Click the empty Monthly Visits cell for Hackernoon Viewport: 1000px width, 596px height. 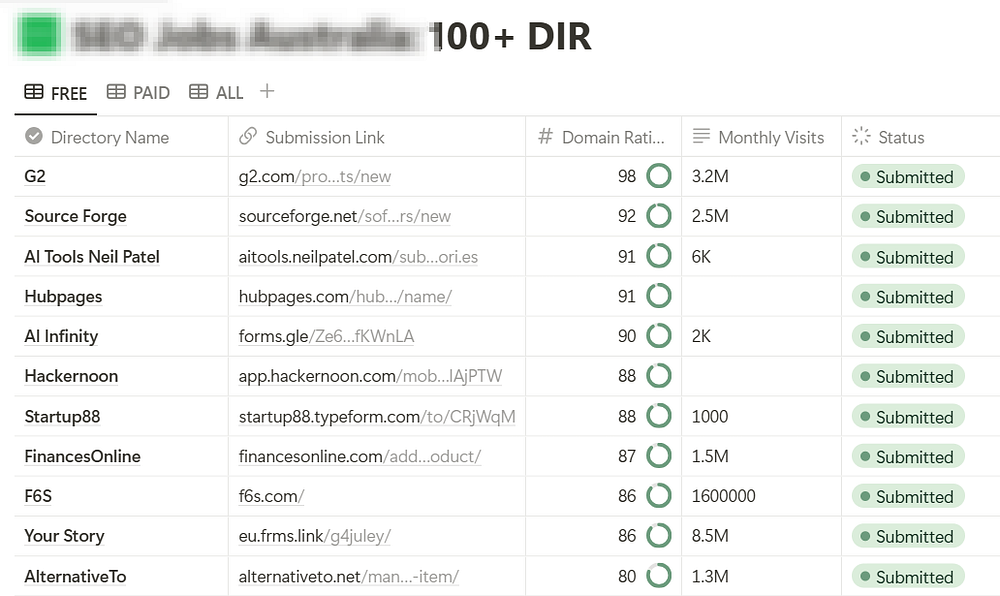[x=761, y=376]
